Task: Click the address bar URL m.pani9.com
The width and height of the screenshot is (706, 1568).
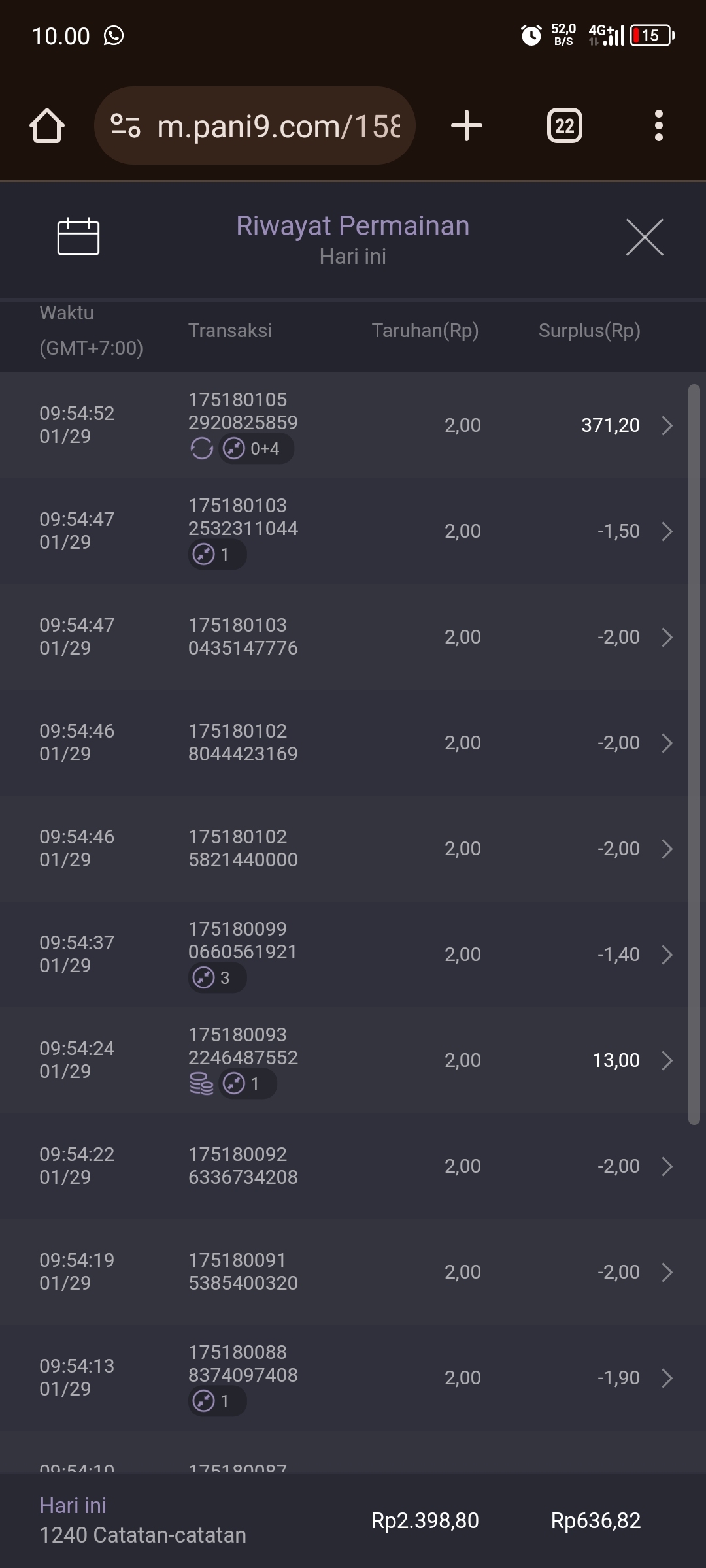Action: (x=278, y=125)
